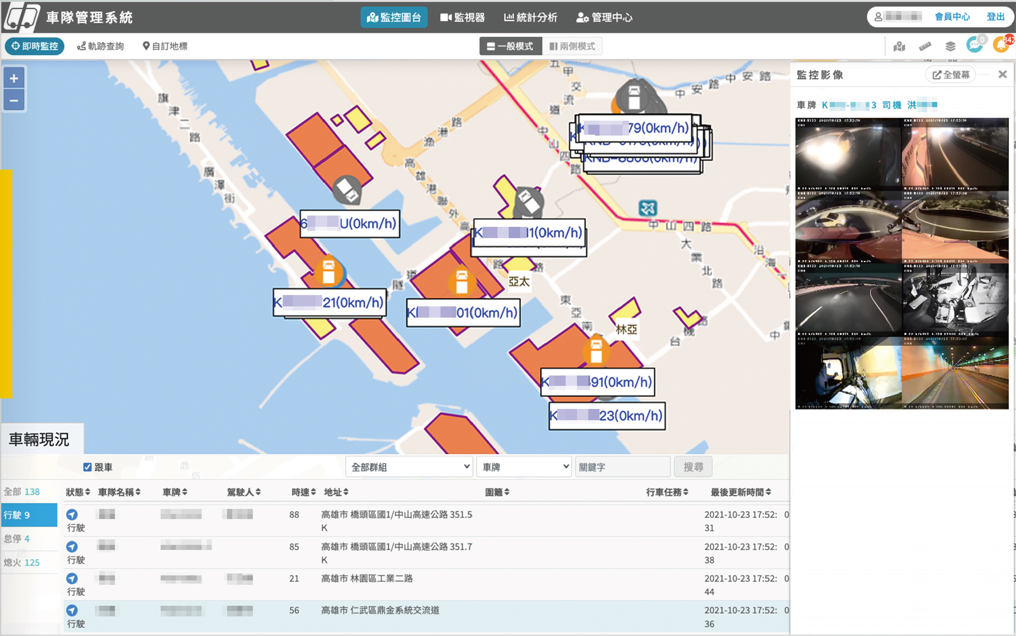
Task: Click the map marker icon in toolbar
Action: (899, 46)
